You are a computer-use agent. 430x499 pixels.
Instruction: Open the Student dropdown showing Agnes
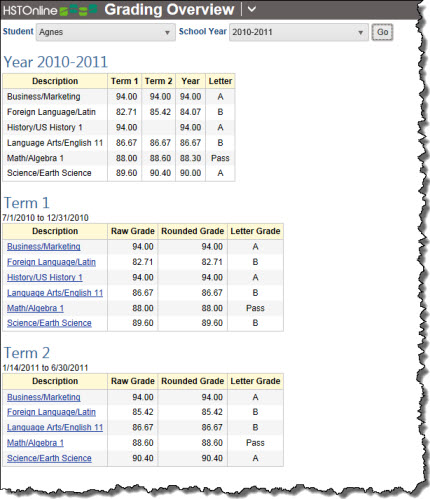pos(106,32)
